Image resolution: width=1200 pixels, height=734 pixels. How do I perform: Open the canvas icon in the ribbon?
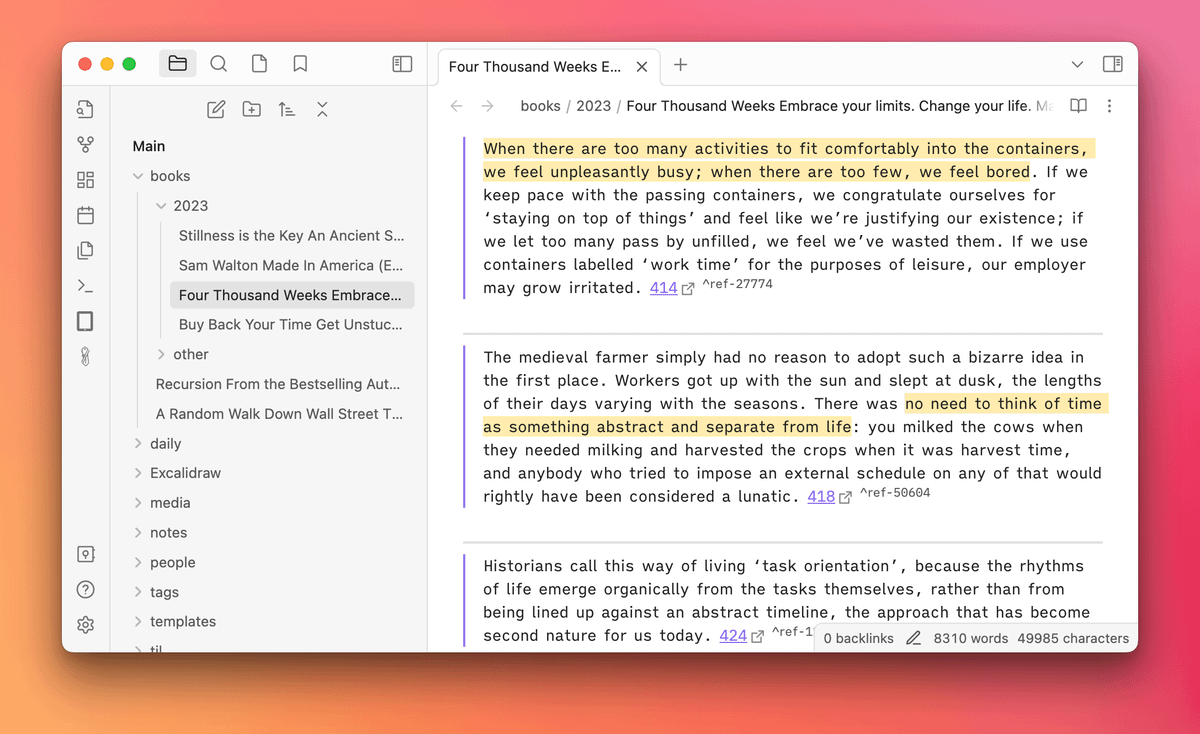[x=85, y=180]
